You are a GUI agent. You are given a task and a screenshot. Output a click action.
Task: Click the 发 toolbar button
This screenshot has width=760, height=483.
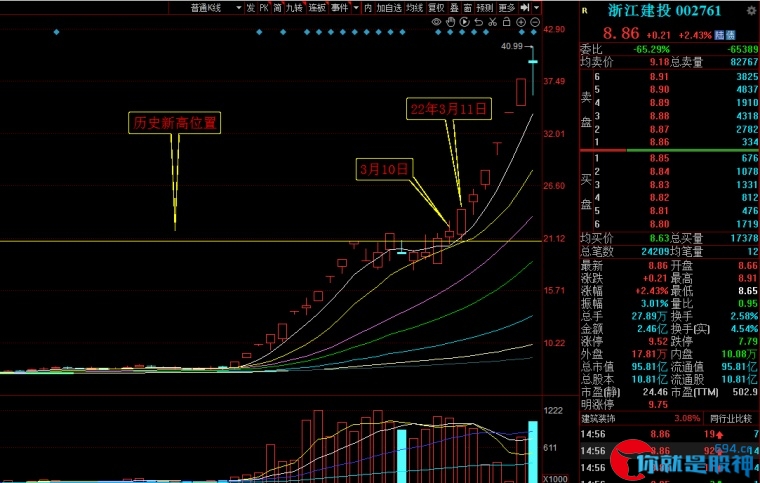click(x=250, y=8)
